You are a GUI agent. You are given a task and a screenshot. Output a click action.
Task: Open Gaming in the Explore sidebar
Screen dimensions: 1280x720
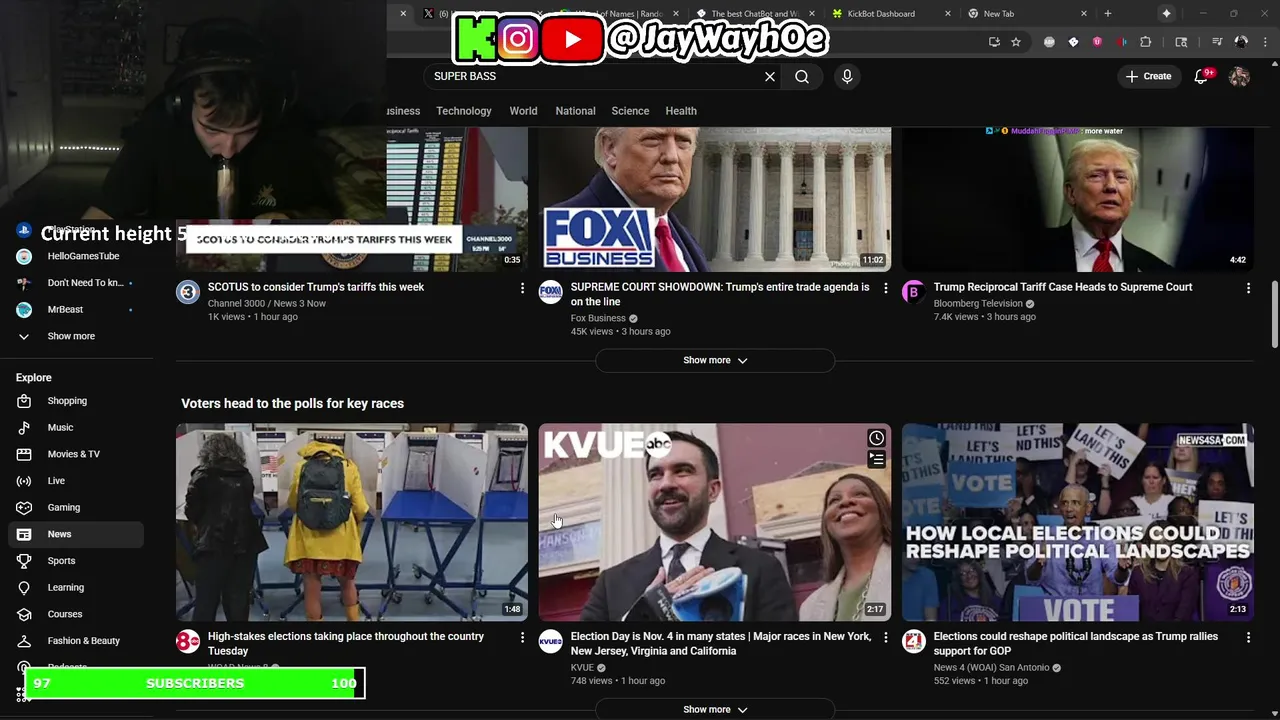click(76, 507)
